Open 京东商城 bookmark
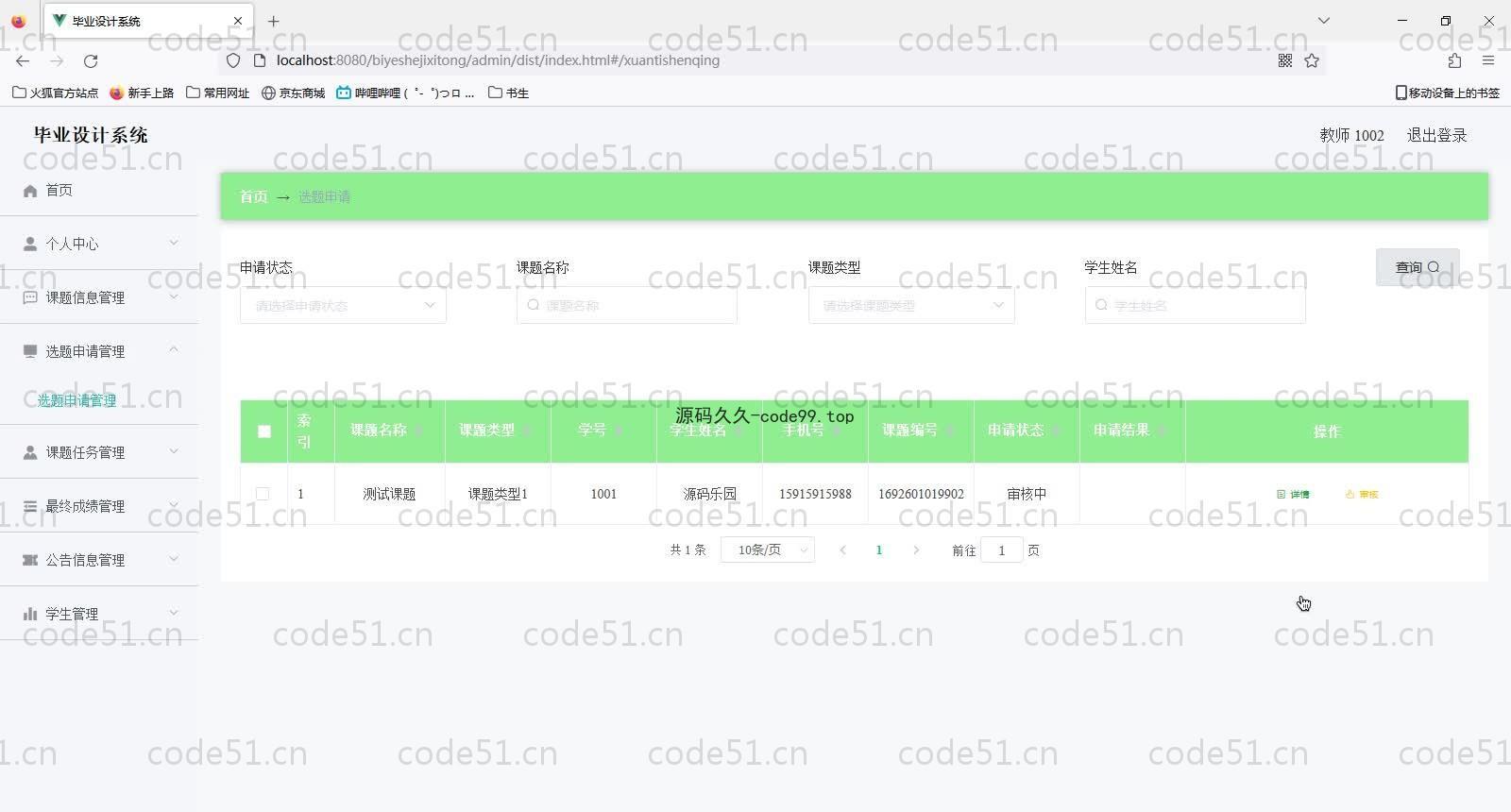The image size is (1511, 812). click(293, 93)
